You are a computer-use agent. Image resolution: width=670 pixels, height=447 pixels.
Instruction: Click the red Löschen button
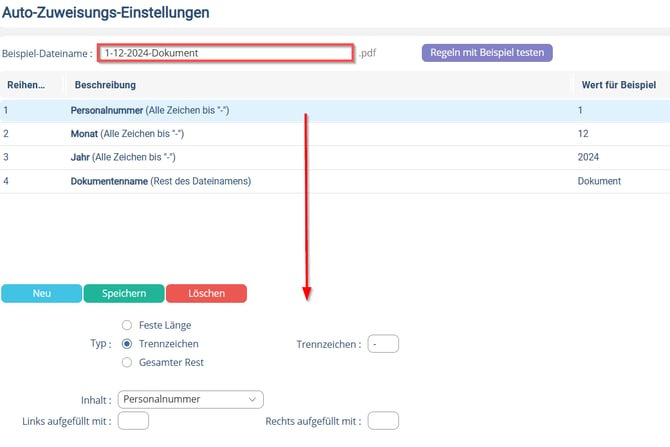(x=206, y=293)
